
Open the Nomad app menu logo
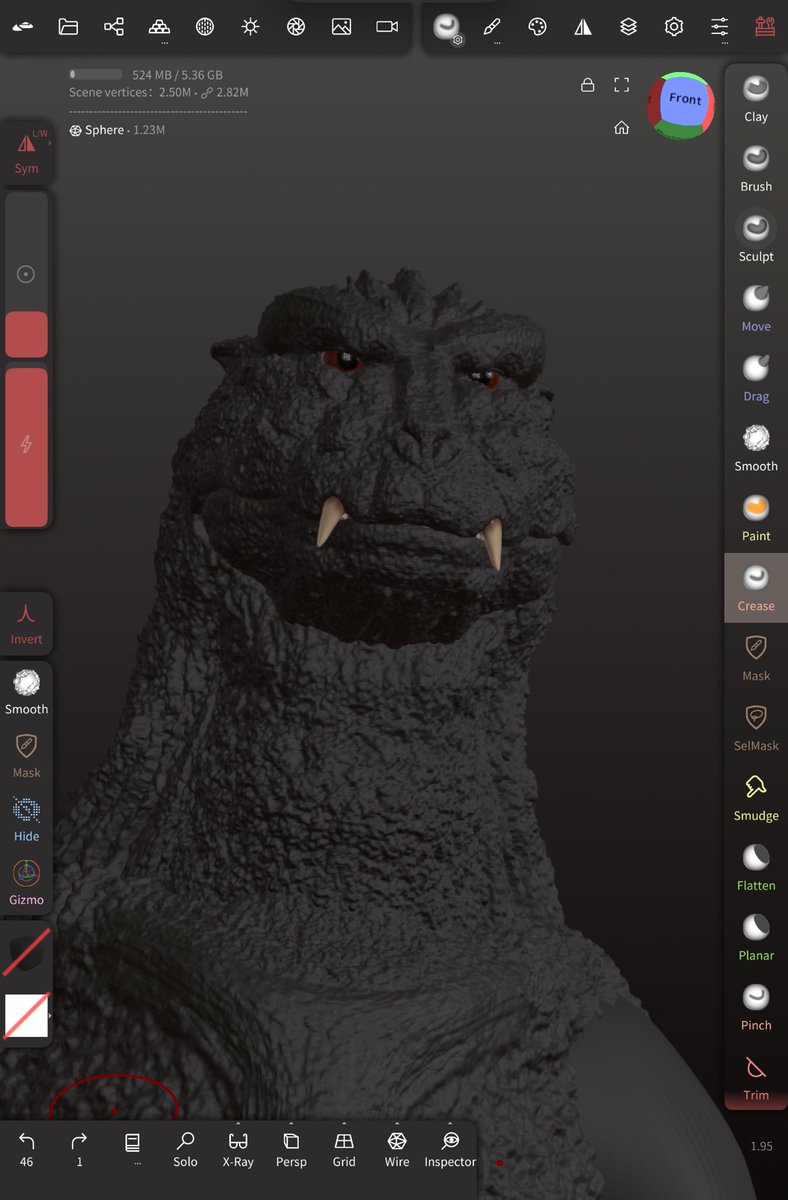click(22, 27)
